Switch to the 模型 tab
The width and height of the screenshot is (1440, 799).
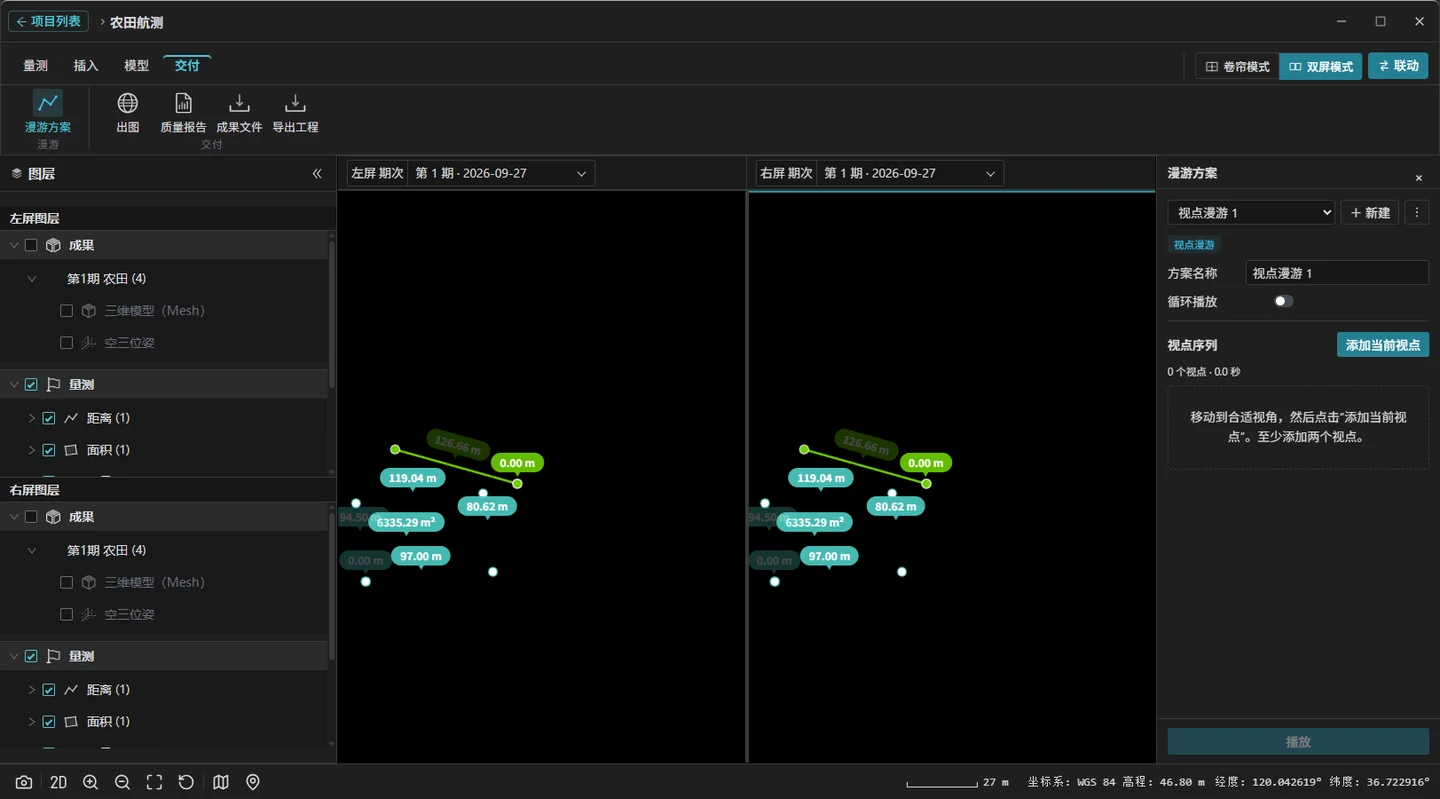(x=136, y=66)
